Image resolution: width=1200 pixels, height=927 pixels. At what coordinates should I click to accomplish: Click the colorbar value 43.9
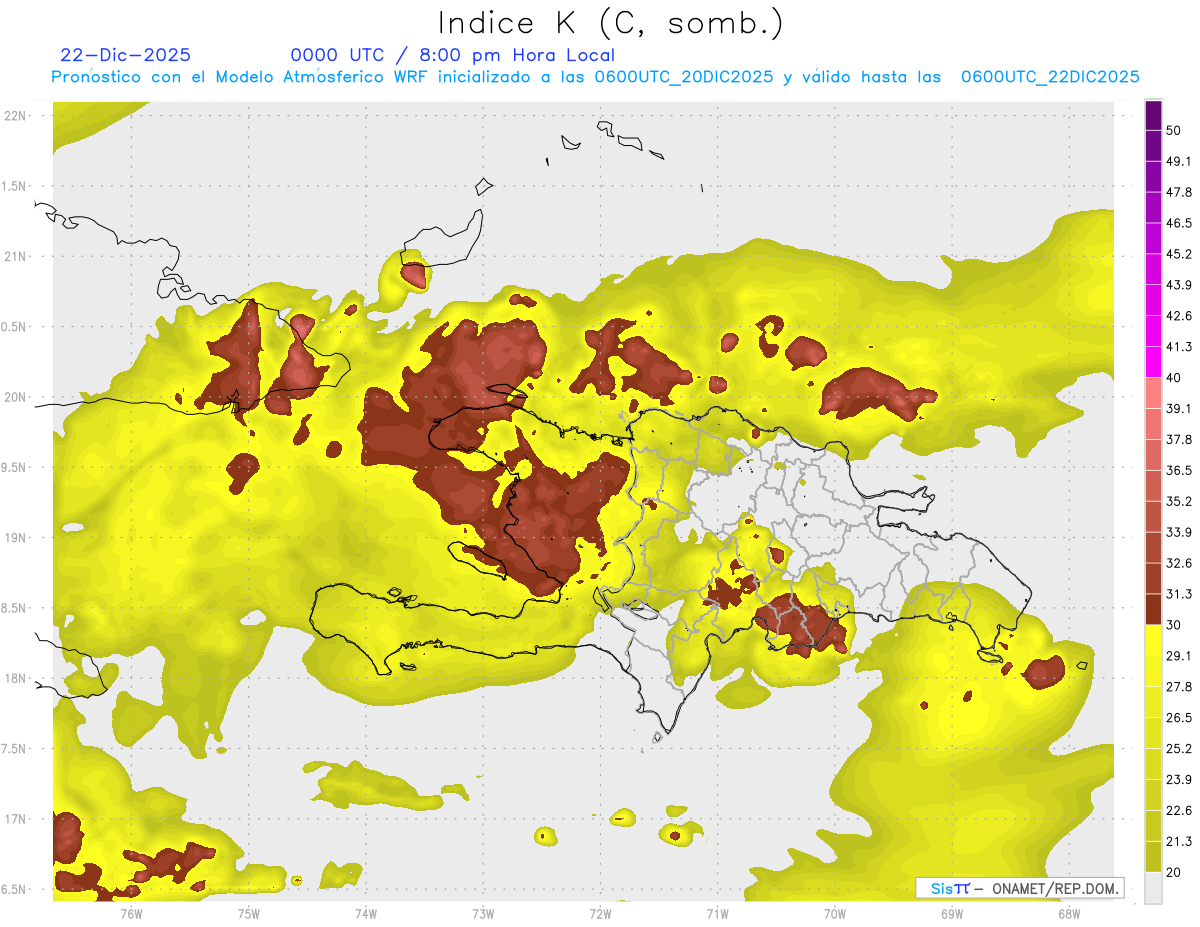pyautogui.click(x=1179, y=285)
